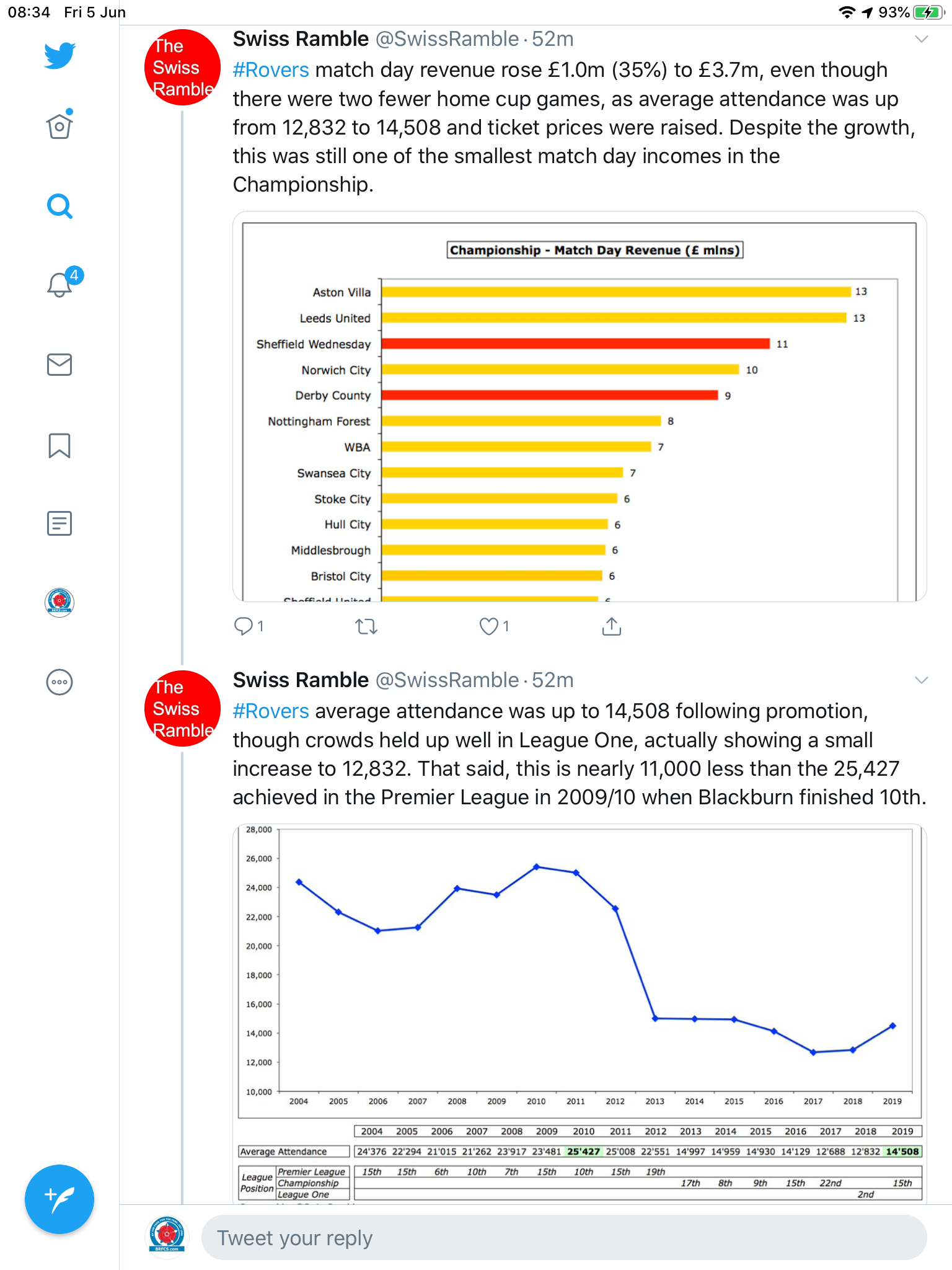Image resolution: width=952 pixels, height=1270 pixels.
Task: Open Bookmarks icon in sidebar
Action: [x=59, y=445]
